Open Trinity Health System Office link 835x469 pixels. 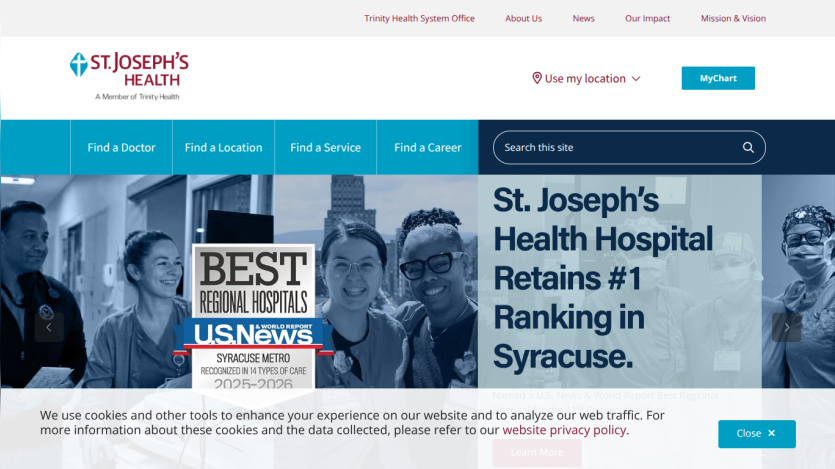point(419,18)
